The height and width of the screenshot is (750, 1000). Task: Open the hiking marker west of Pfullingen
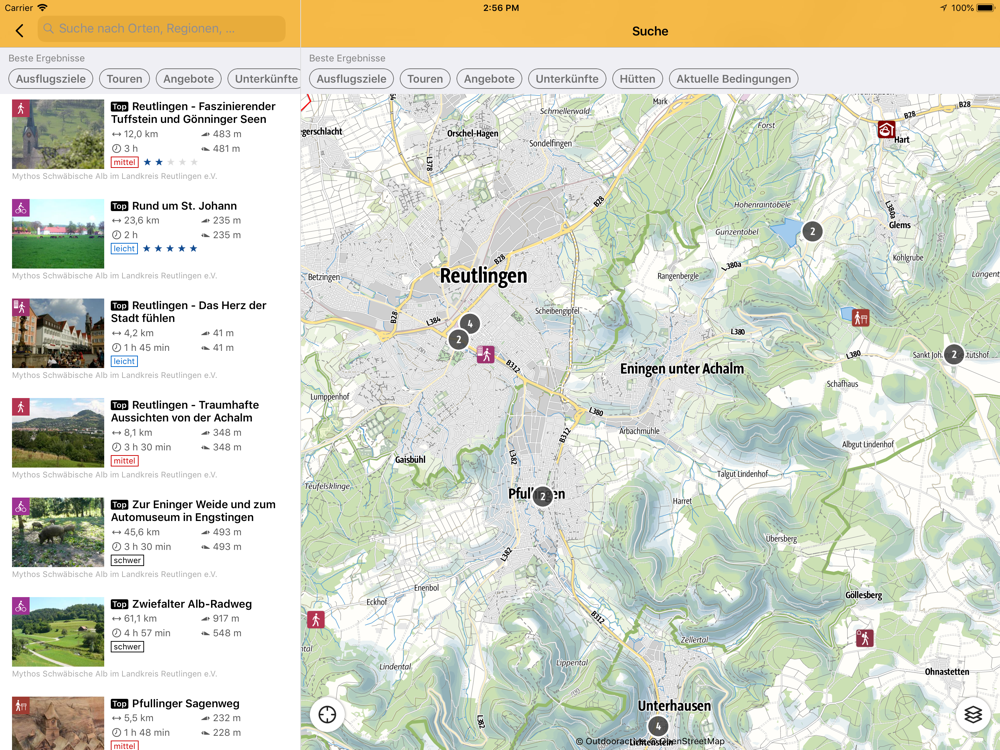point(316,619)
